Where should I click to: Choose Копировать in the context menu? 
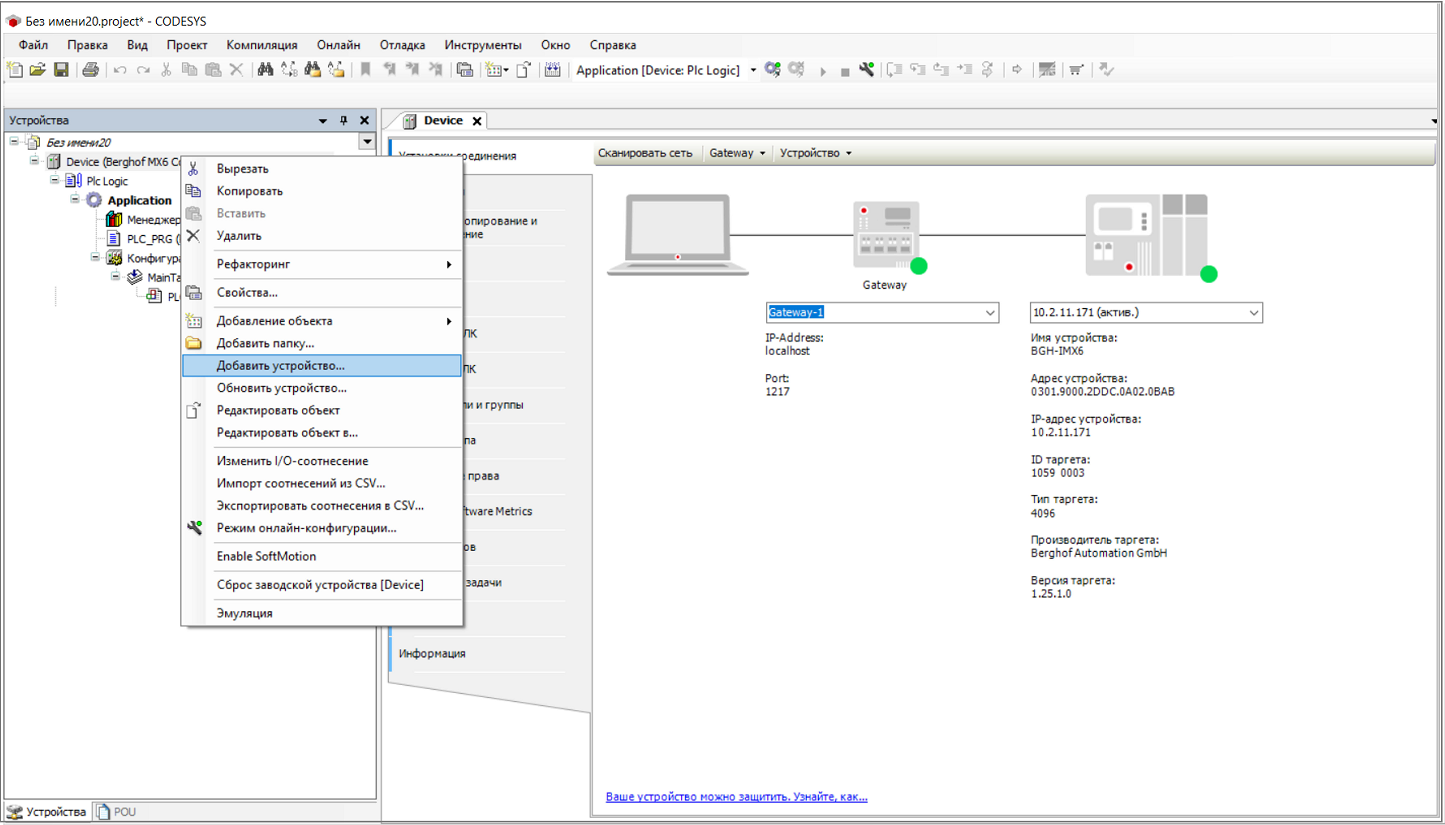coord(322,191)
